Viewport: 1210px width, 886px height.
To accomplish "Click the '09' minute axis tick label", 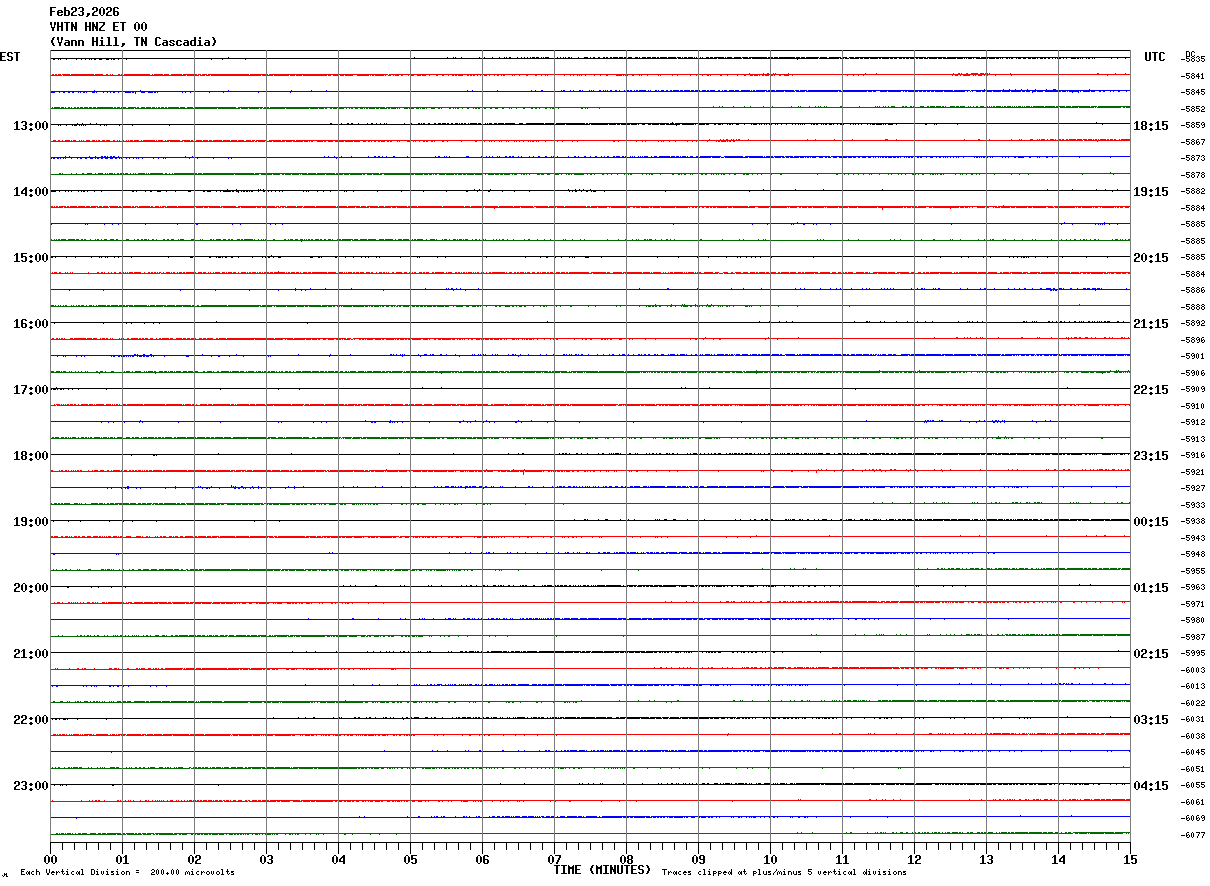I will (698, 859).
